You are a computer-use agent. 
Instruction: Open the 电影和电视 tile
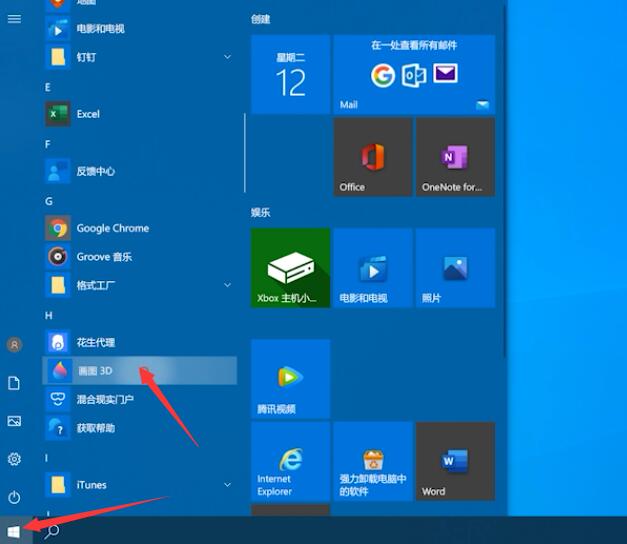[x=373, y=268]
